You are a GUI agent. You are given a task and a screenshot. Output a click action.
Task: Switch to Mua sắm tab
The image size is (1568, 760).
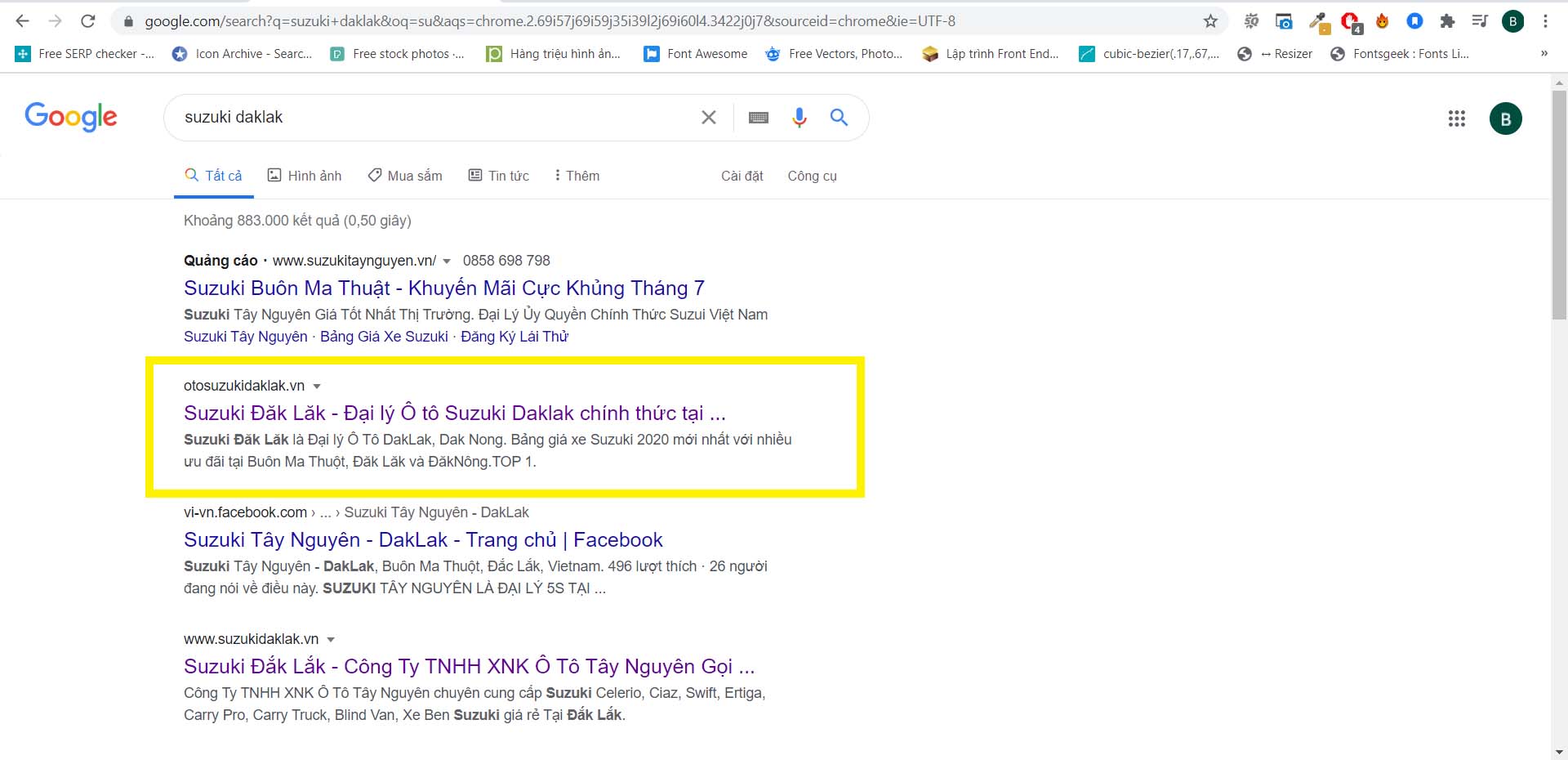coord(405,176)
